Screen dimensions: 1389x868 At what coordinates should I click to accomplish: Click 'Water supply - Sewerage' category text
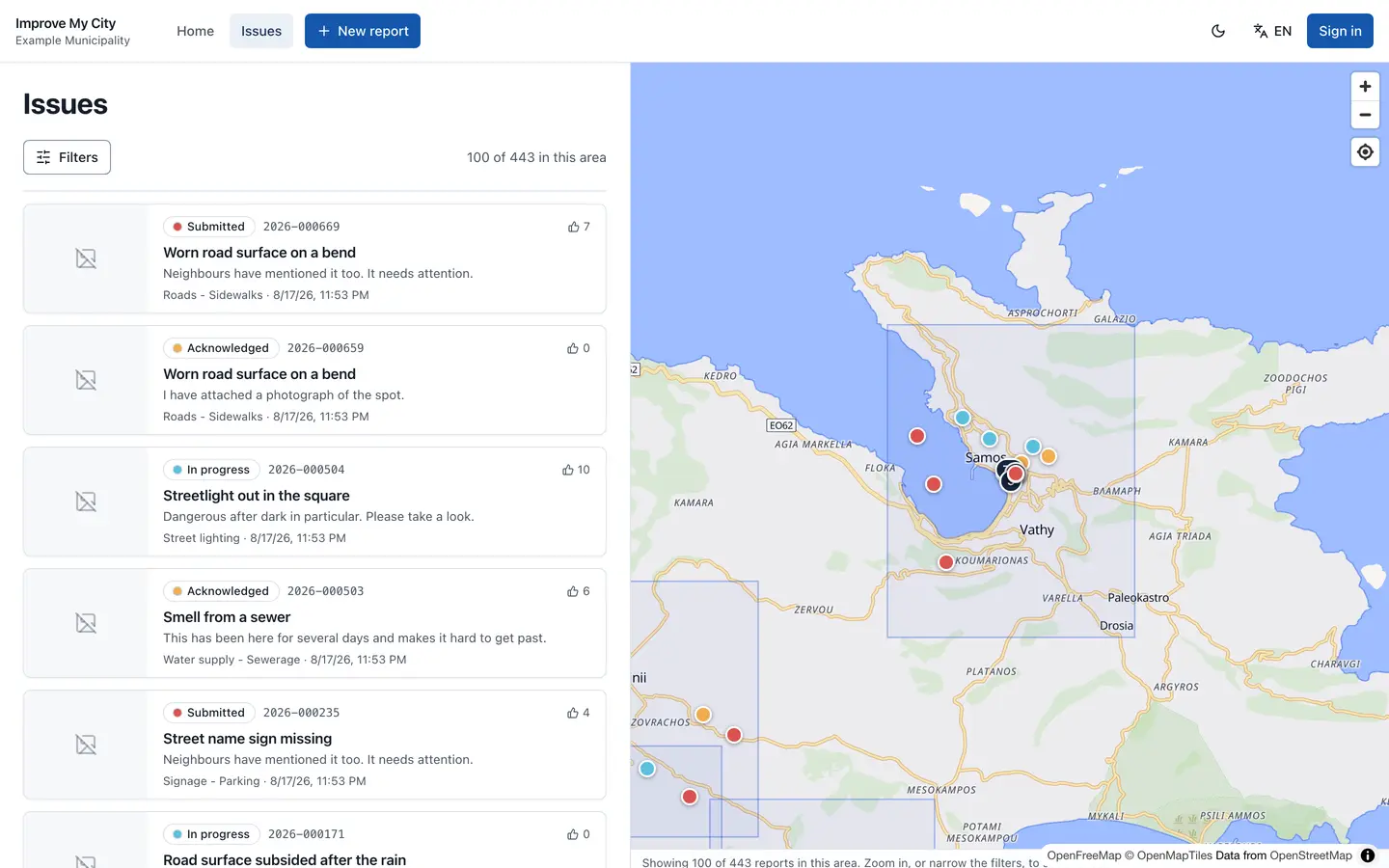(231, 660)
